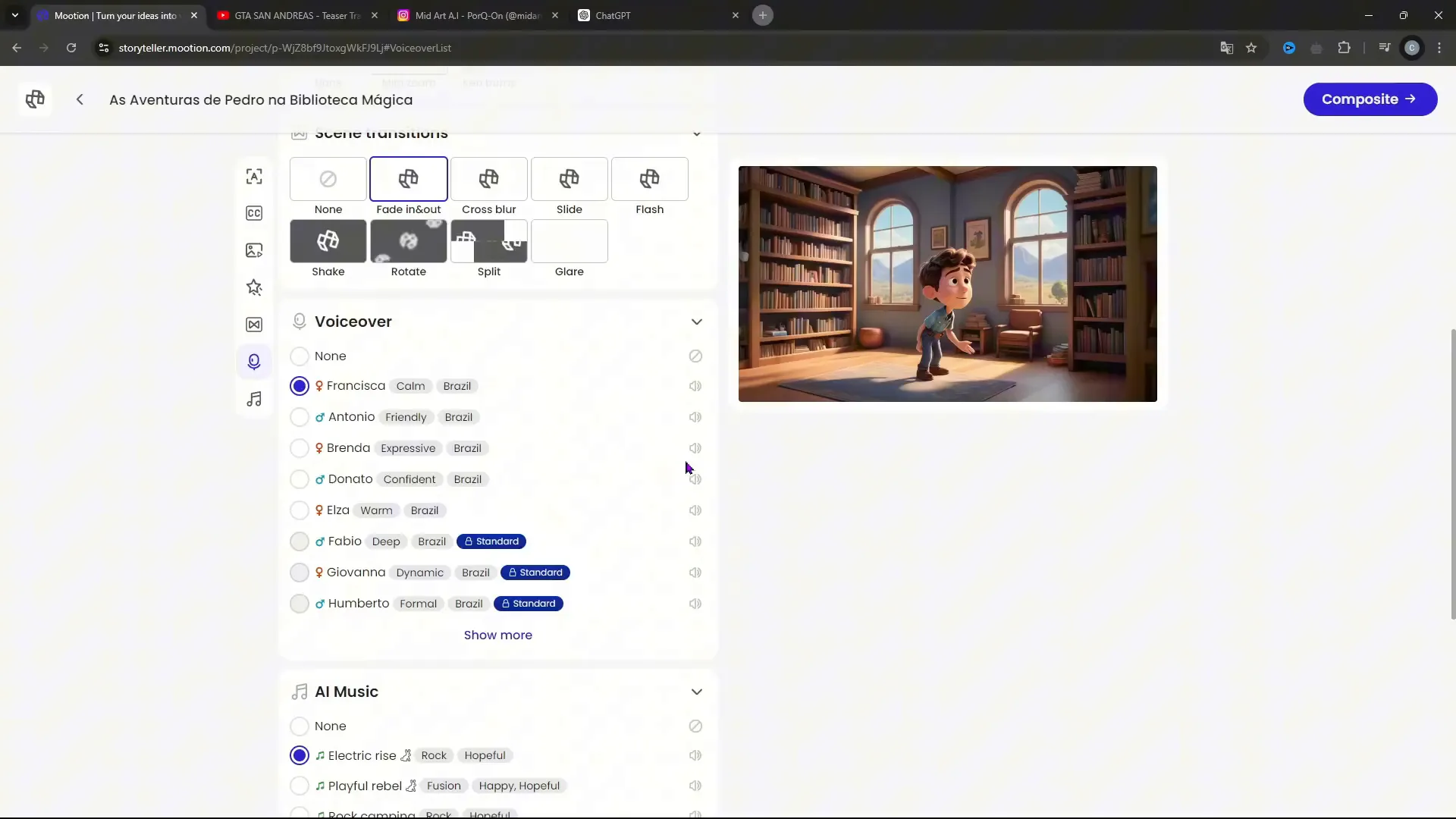Choose the None transition option
Viewport: 1456px width, 819px height.
[x=328, y=179]
